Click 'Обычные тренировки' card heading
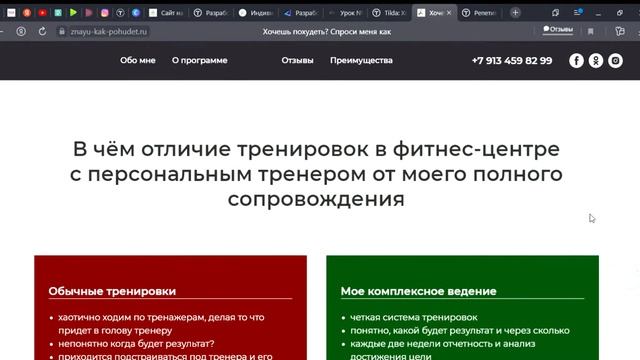Image resolution: width=640 pixels, height=360 pixels. (112, 291)
